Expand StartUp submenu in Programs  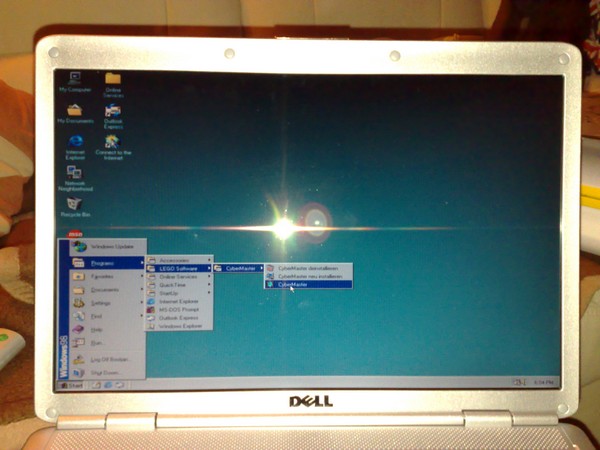tap(179, 293)
